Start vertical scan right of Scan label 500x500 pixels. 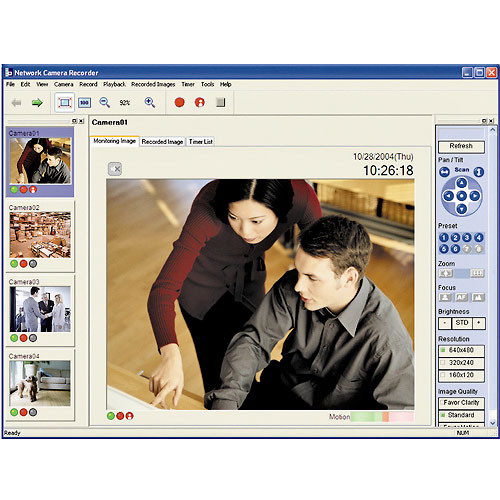pos(479,172)
